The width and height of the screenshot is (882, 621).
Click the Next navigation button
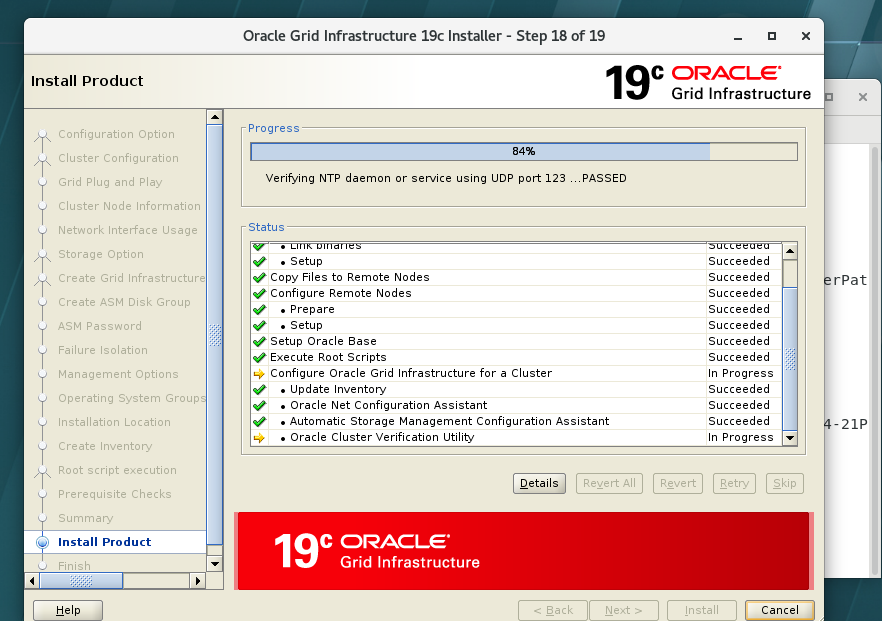click(624, 610)
